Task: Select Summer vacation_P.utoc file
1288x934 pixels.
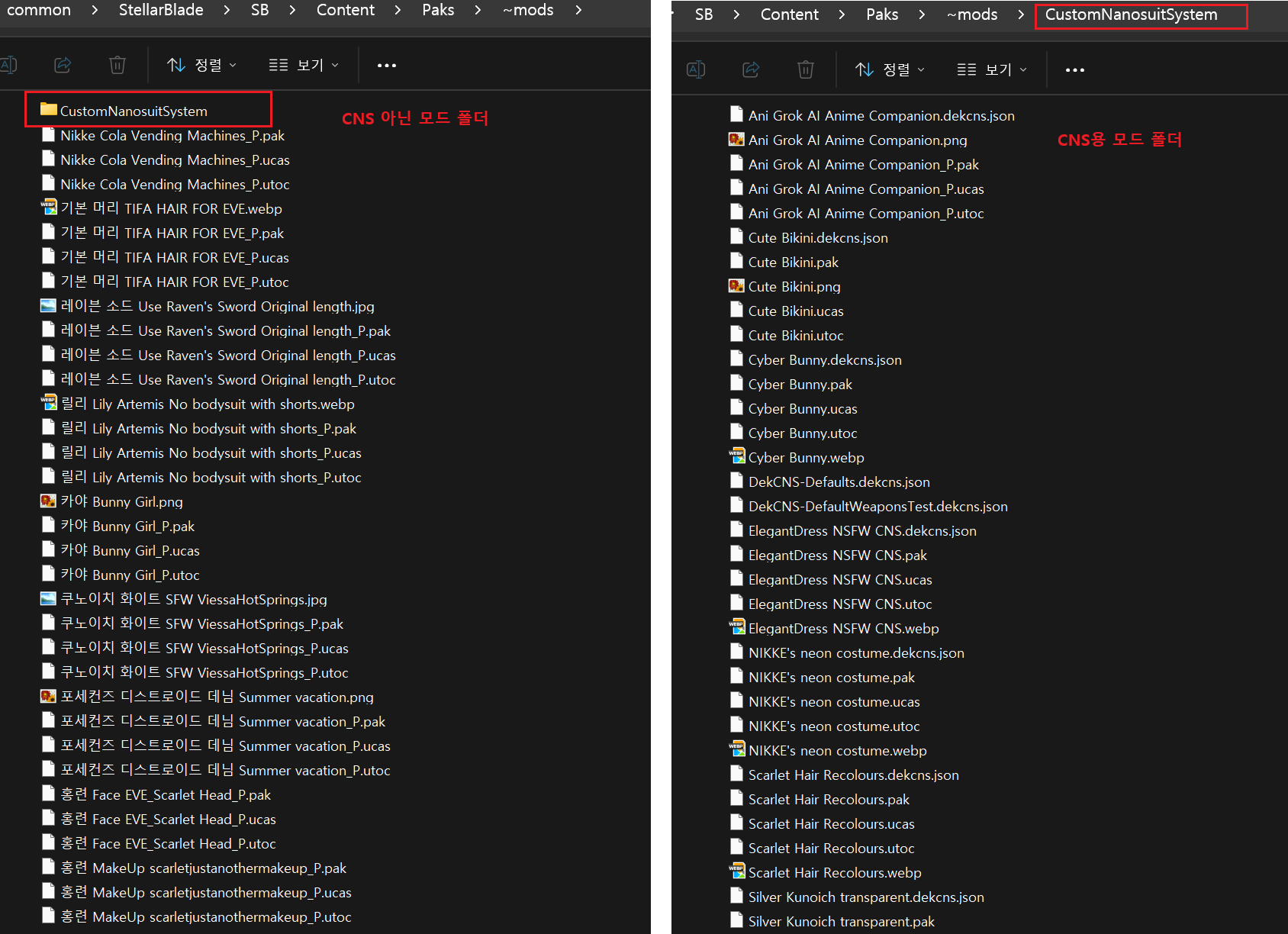Action: [225, 770]
